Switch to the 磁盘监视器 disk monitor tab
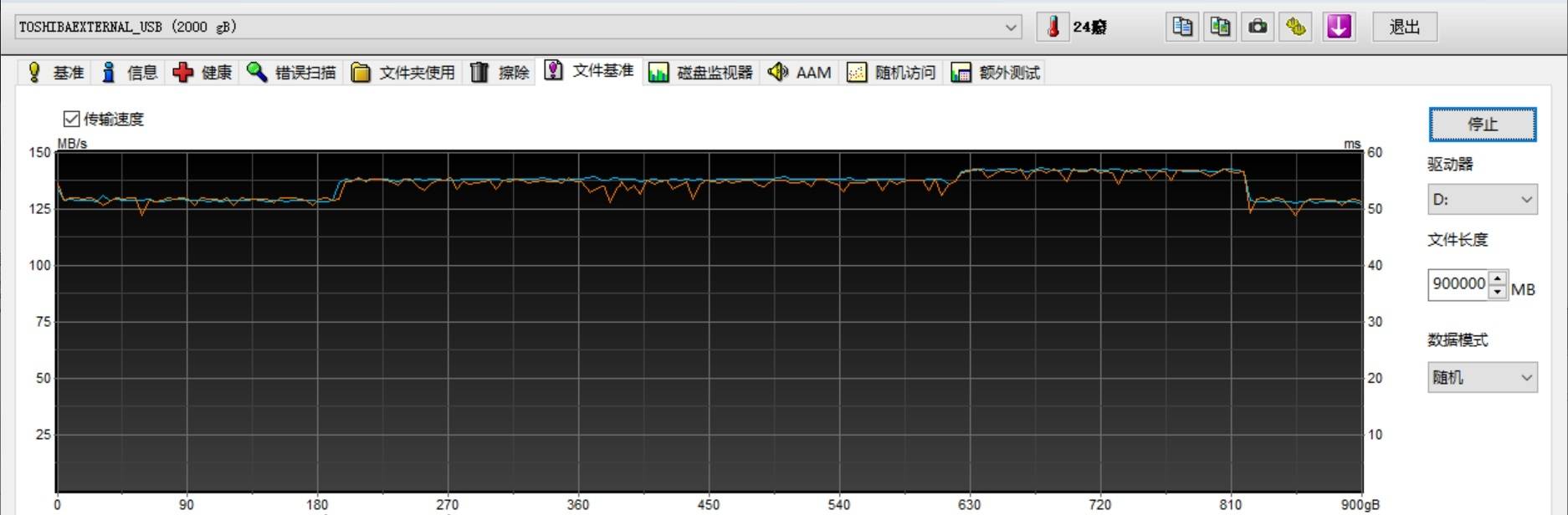The height and width of the screenshot is (515, 1568). coord(700,73)
